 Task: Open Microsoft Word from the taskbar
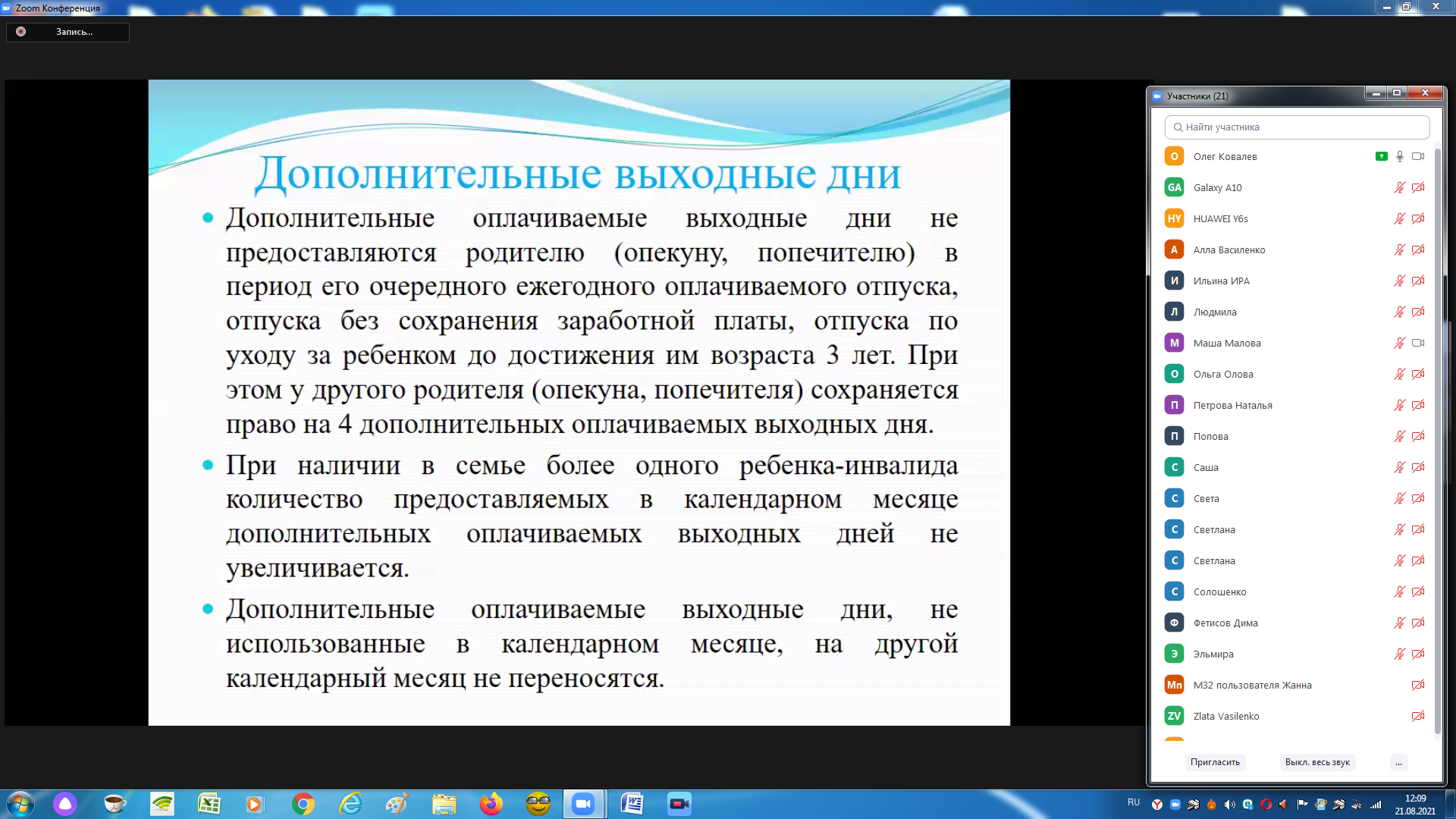(632, 804)
